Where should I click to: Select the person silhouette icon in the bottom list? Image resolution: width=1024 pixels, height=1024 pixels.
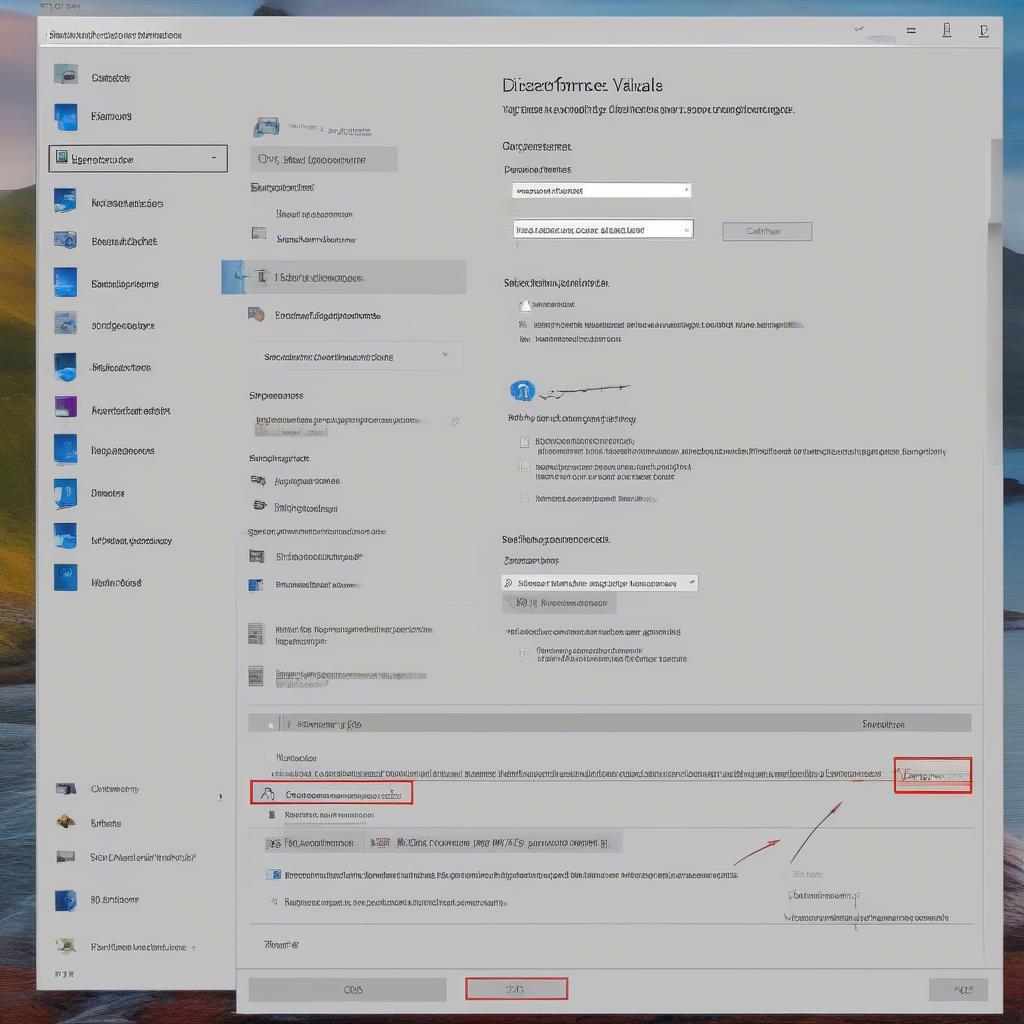[267, 793]
